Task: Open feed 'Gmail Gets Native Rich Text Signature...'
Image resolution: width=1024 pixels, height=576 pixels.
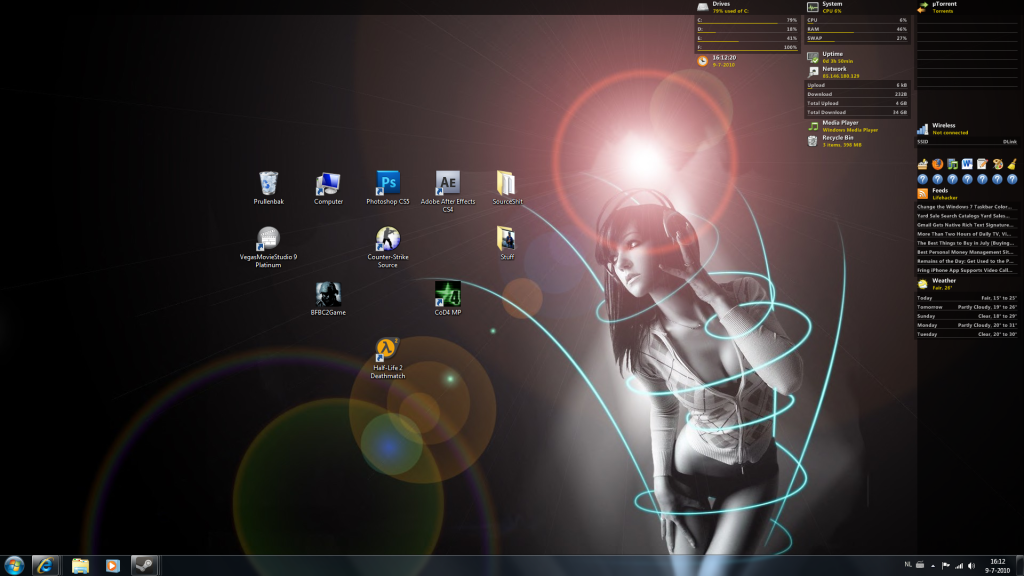Action: pos(967,225)
